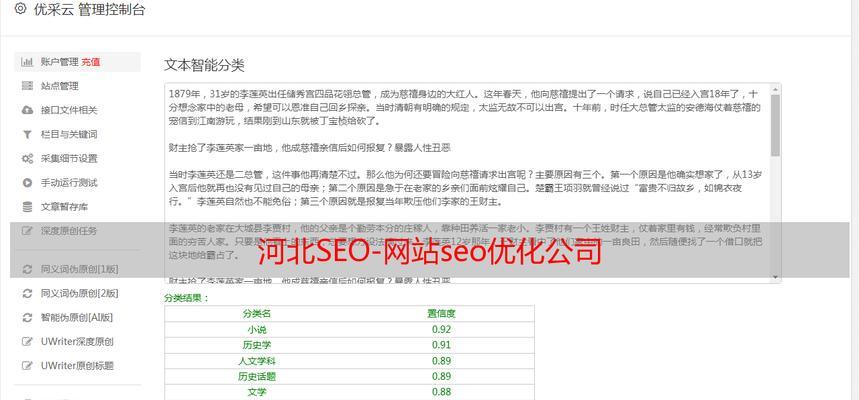This screenshot has height=400, width=859.
Task: Click the 0.91 confidence value
Action: (442, 345)
